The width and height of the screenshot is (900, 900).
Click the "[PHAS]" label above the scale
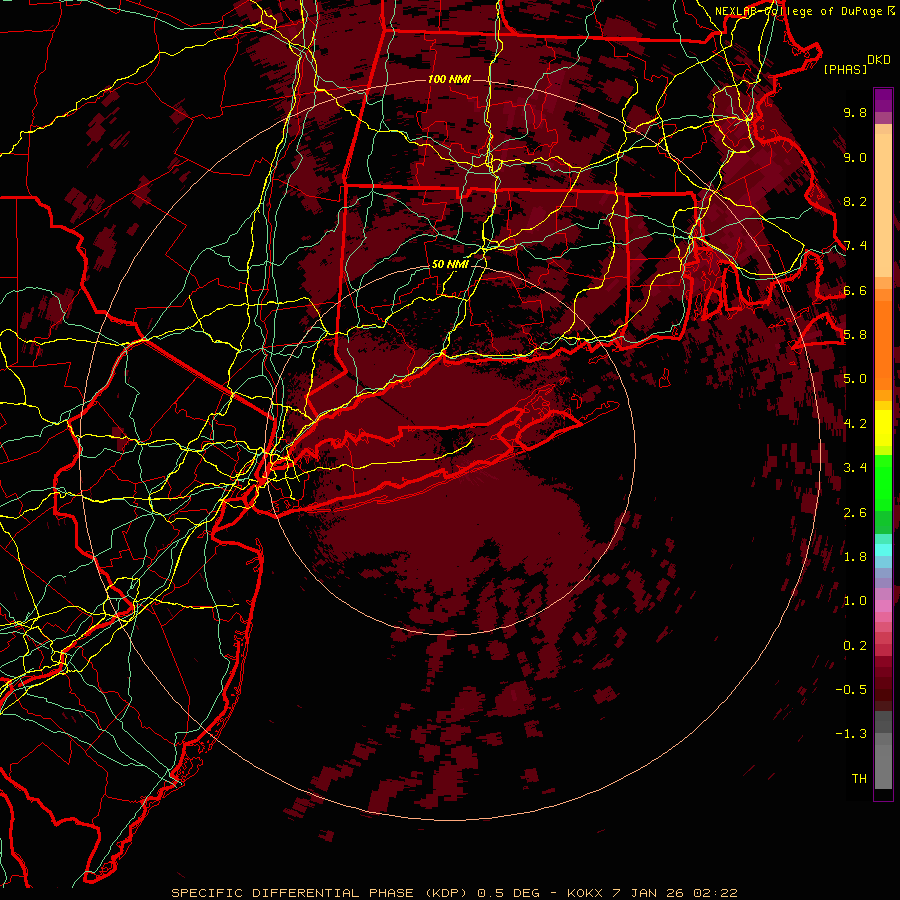[845, 69]
